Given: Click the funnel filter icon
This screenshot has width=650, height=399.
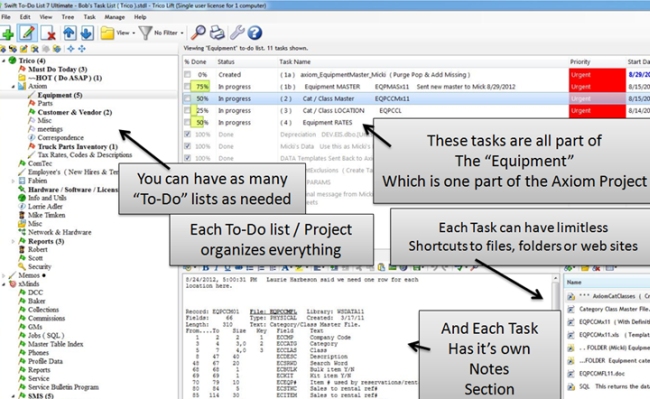Looking at the screenshot, I should 146,33.
